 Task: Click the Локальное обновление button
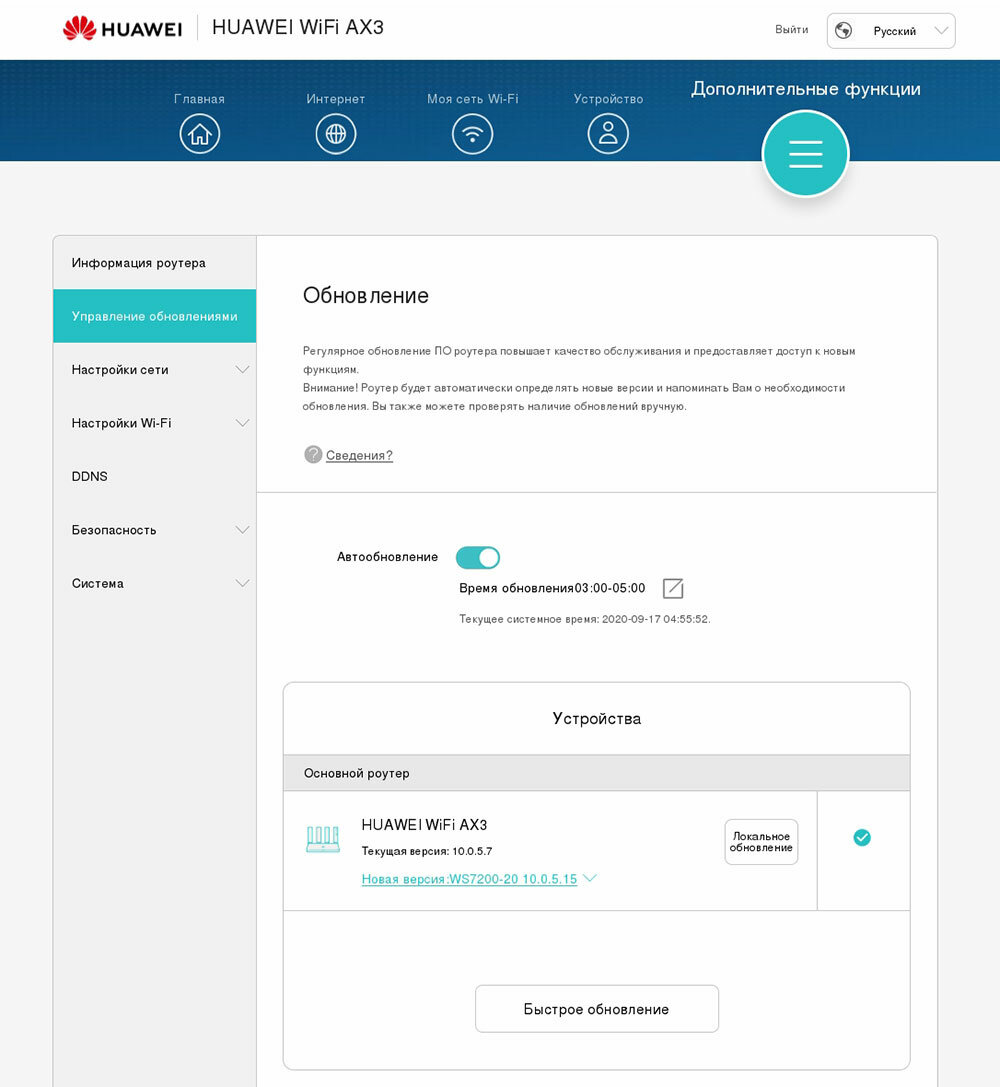tap(761, 842)
